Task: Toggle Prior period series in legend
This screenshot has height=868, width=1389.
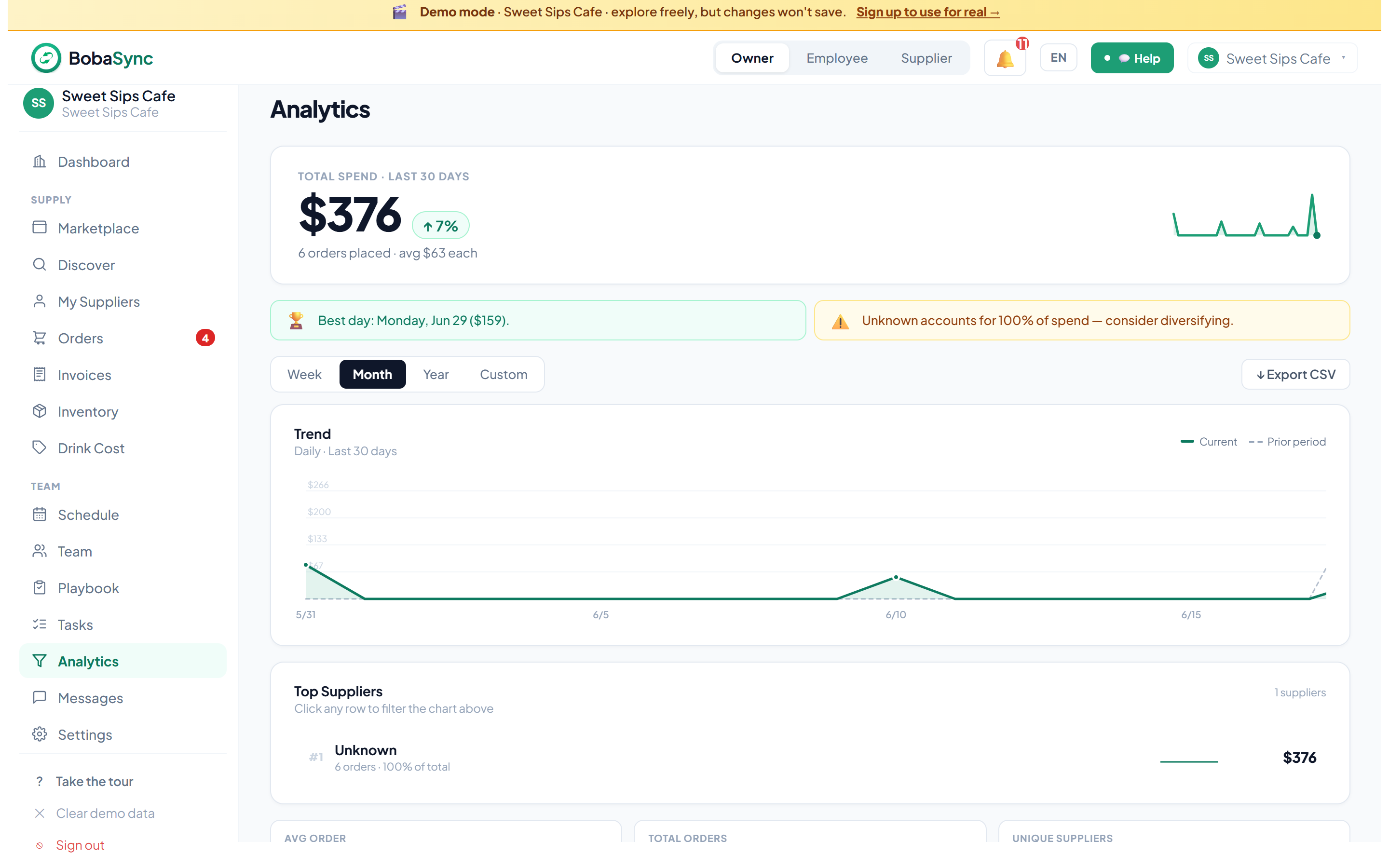Action: 1287,441
